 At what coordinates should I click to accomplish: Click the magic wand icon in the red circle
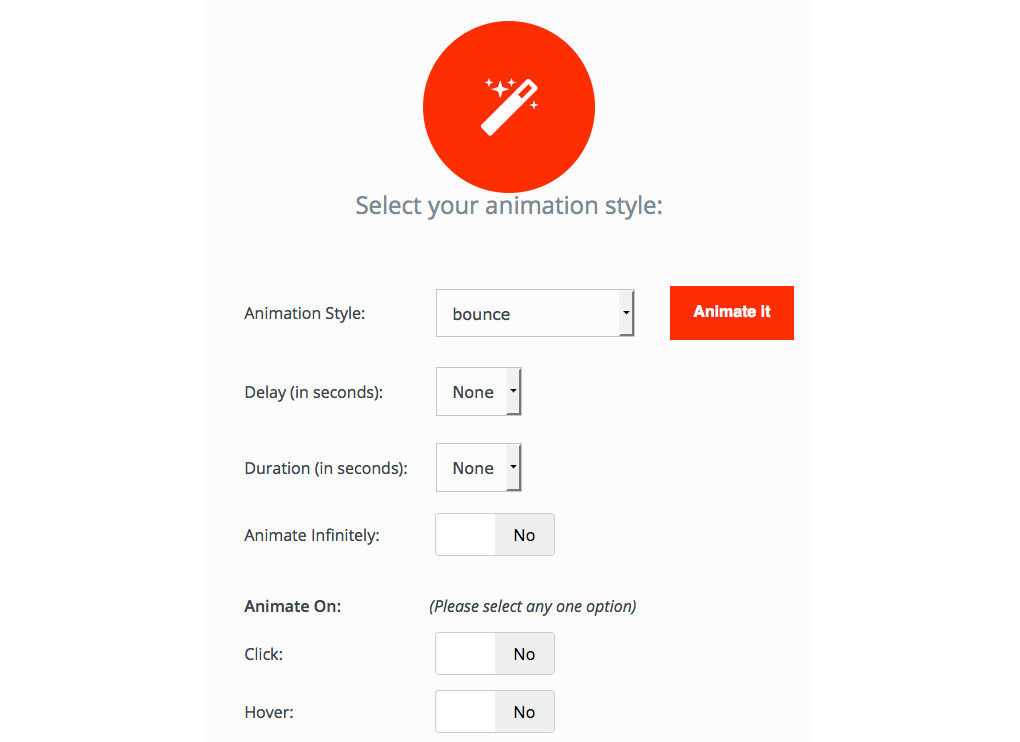[x=509, y=105]
